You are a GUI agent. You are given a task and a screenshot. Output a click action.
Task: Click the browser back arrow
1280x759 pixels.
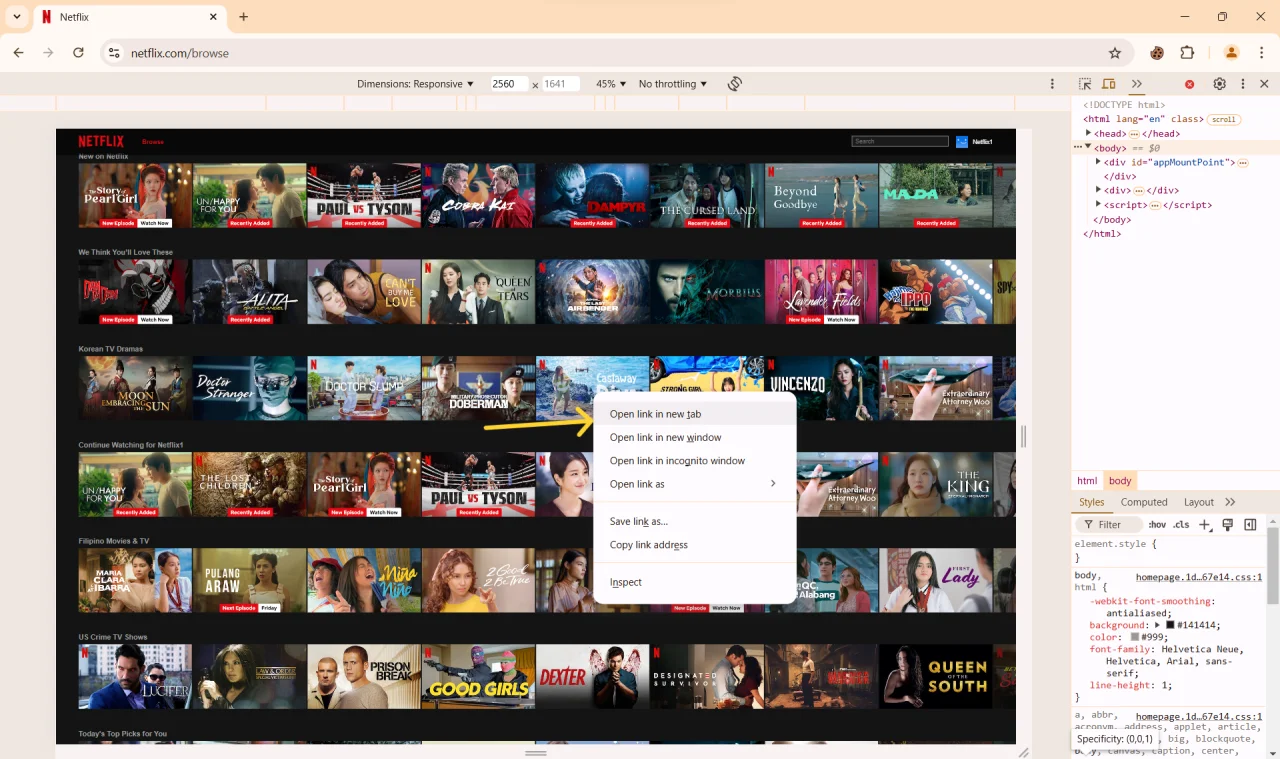click(x=18, y=52)
